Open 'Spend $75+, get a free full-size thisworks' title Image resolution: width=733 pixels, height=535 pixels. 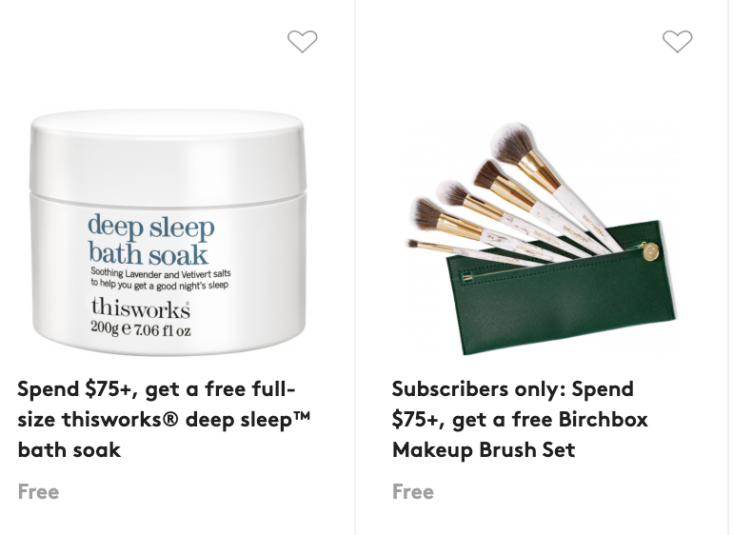pyautogui.click(x=164, y=419)
